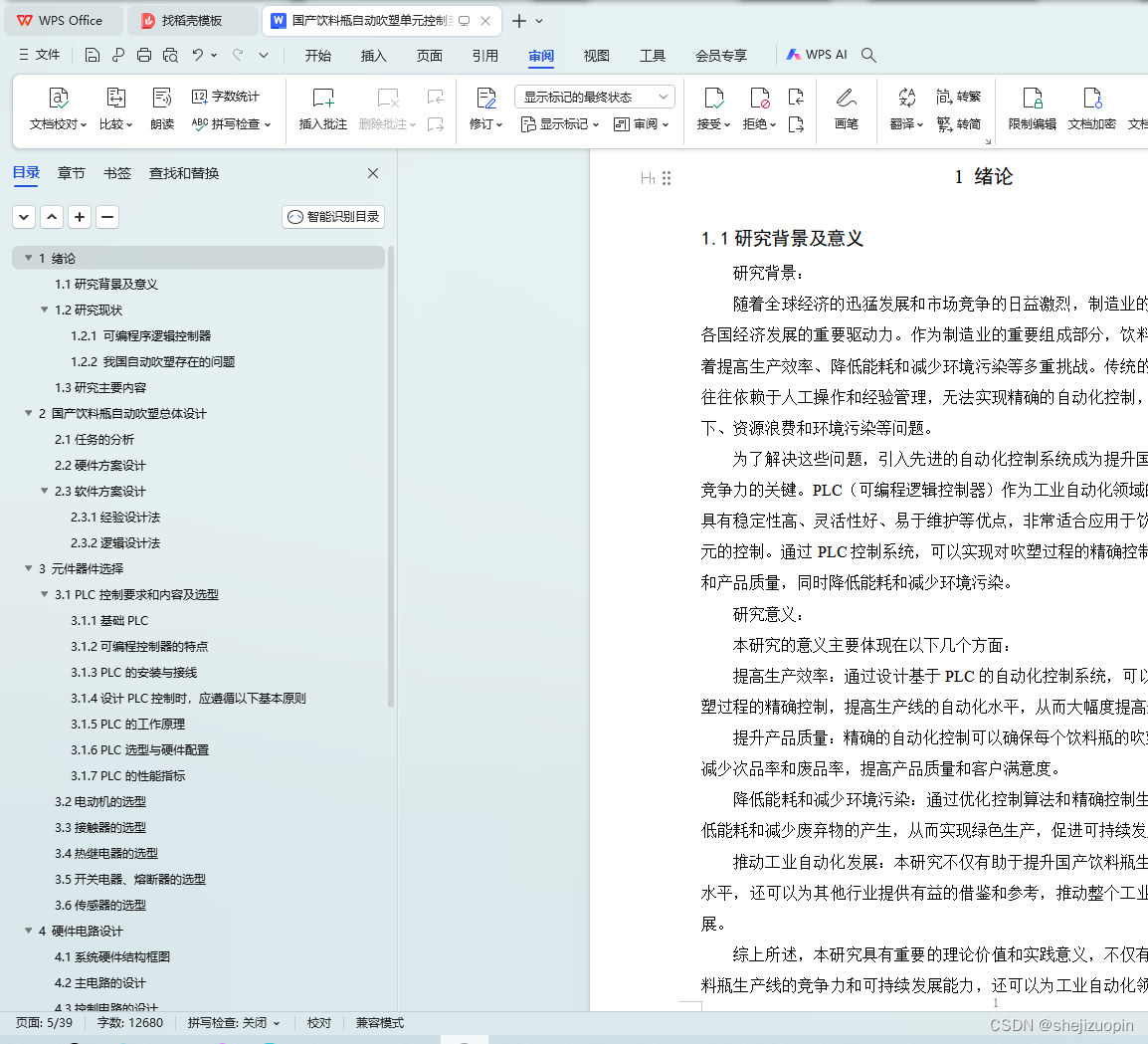Screen dimensions: 1148x1044
Task: Collapse the 3.1 PLC 控制要求 node
Action: coord(44,594)
